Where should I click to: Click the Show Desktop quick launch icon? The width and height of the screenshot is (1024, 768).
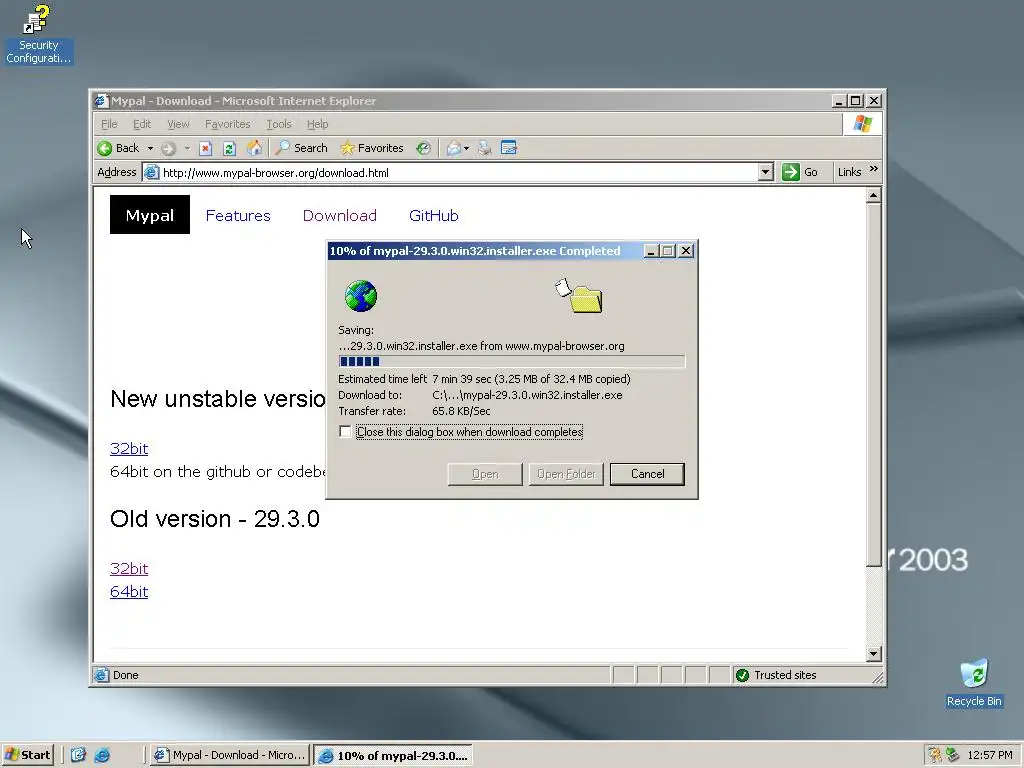78,755
